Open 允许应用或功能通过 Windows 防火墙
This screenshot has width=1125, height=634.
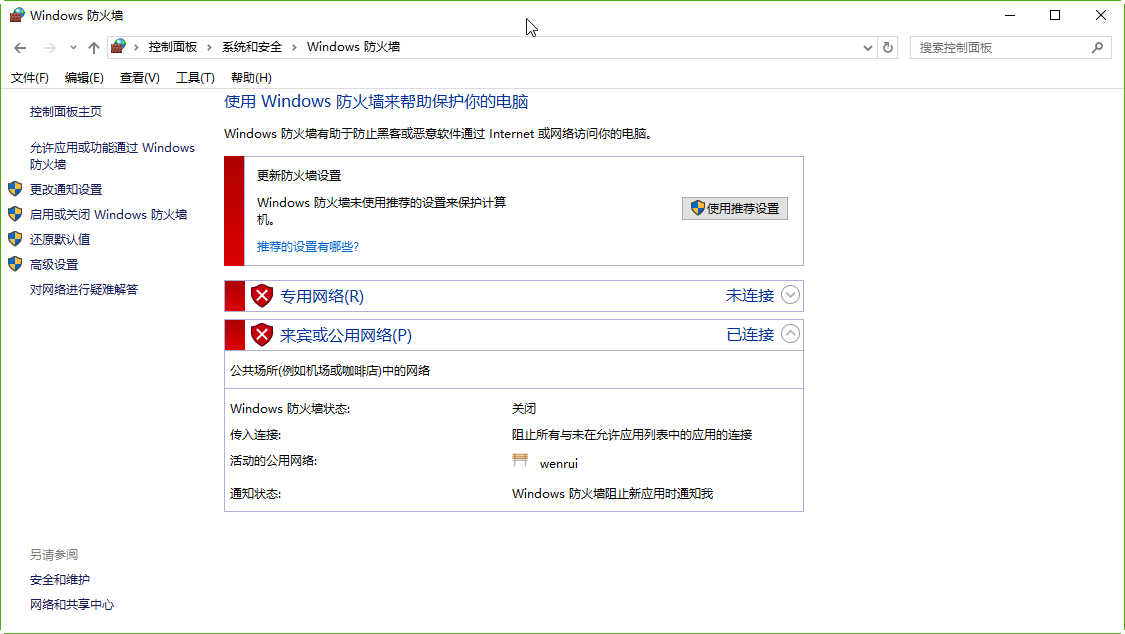[112, 156]
